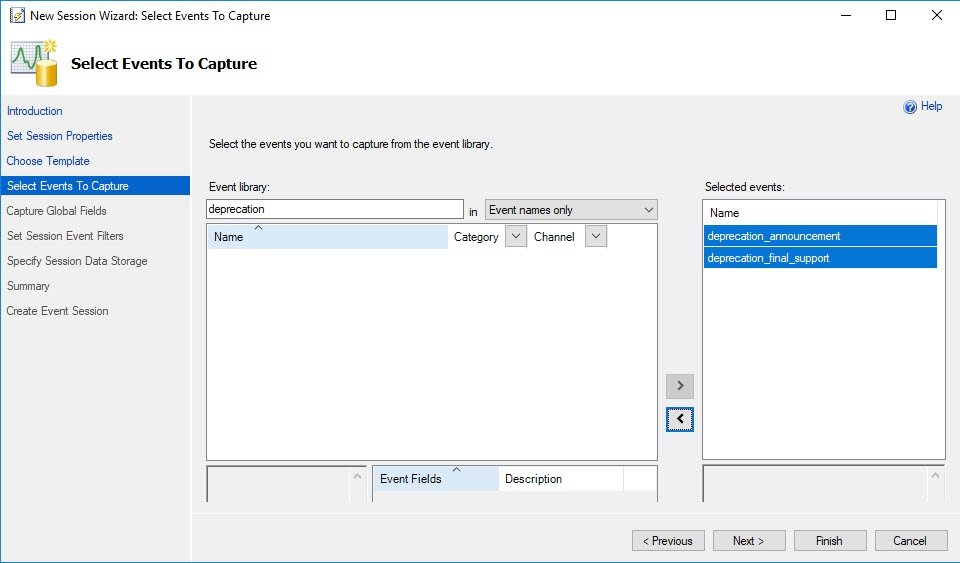
Task: Go to Set Session Properties step
Action: tap(60, 136)
